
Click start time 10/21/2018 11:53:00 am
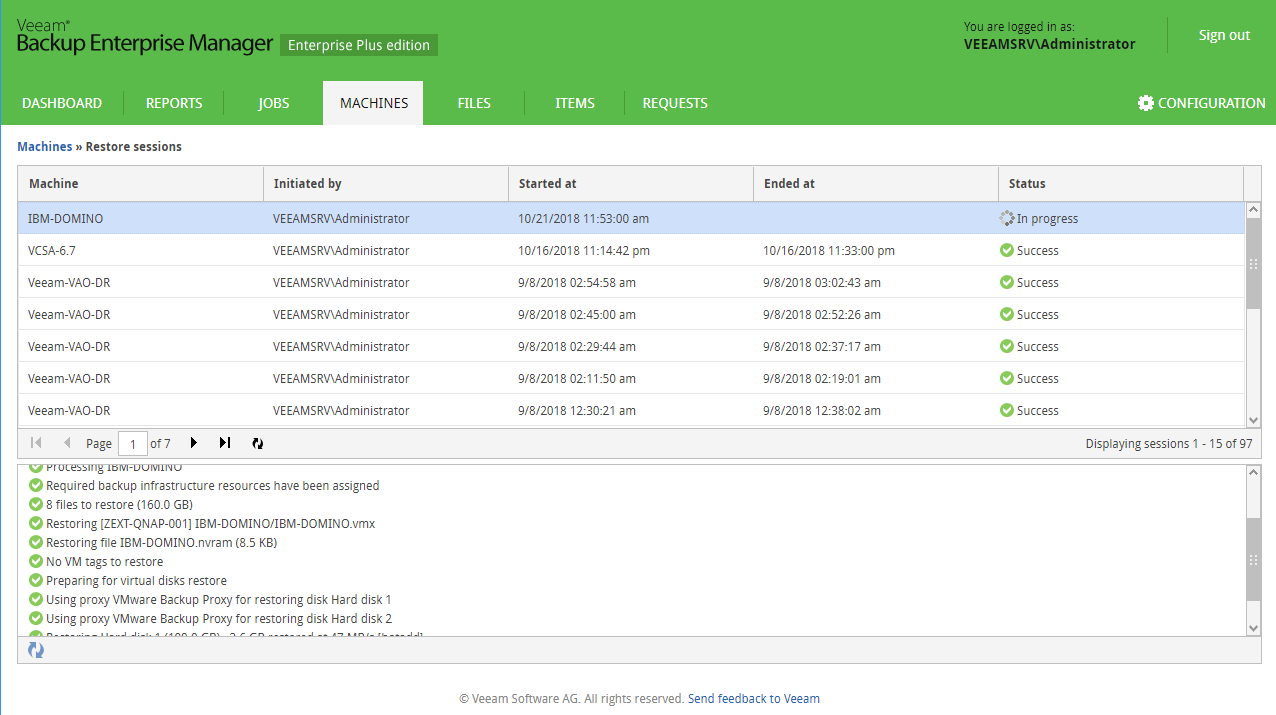coord(584,218)
